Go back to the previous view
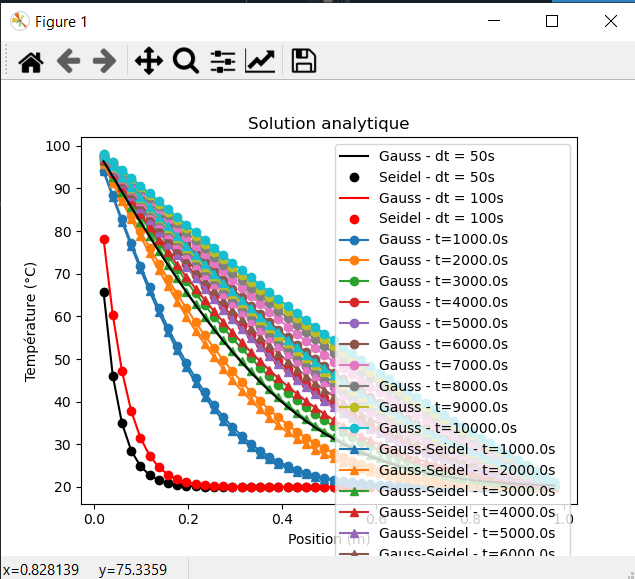Viewport: 635px width, 579px height. (68, 62)
